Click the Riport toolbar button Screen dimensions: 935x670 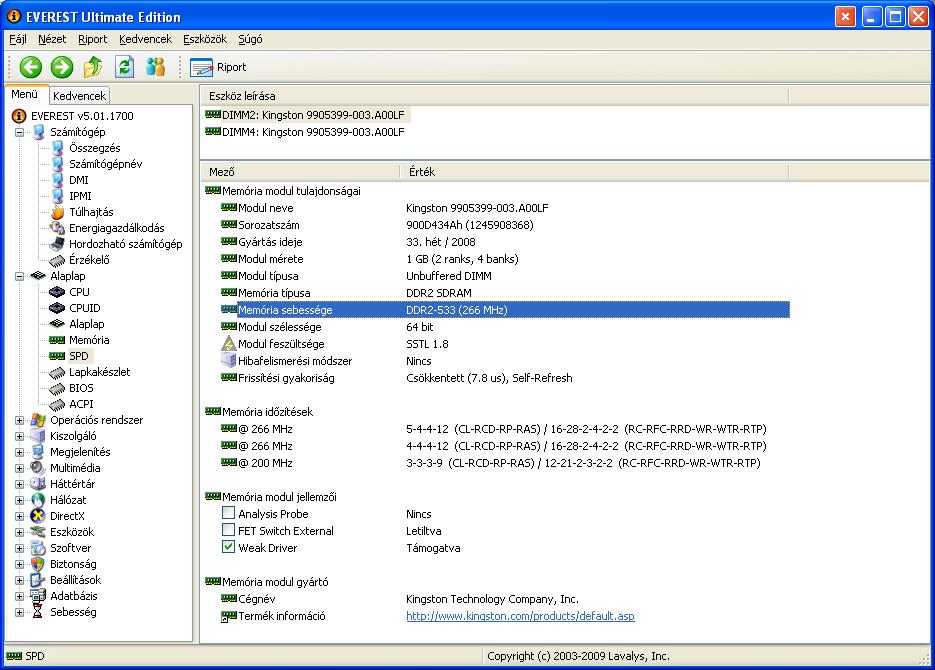tap(218, 67)
